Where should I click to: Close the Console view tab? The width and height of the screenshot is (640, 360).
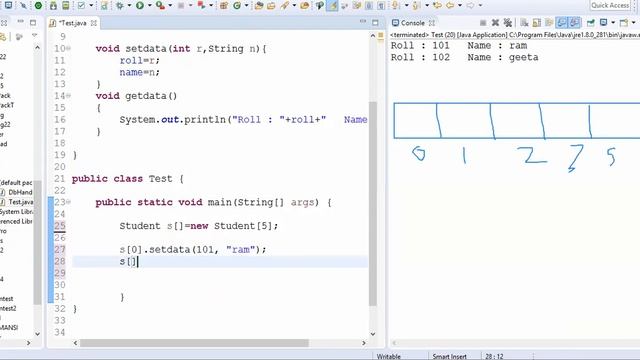[431, 23]
